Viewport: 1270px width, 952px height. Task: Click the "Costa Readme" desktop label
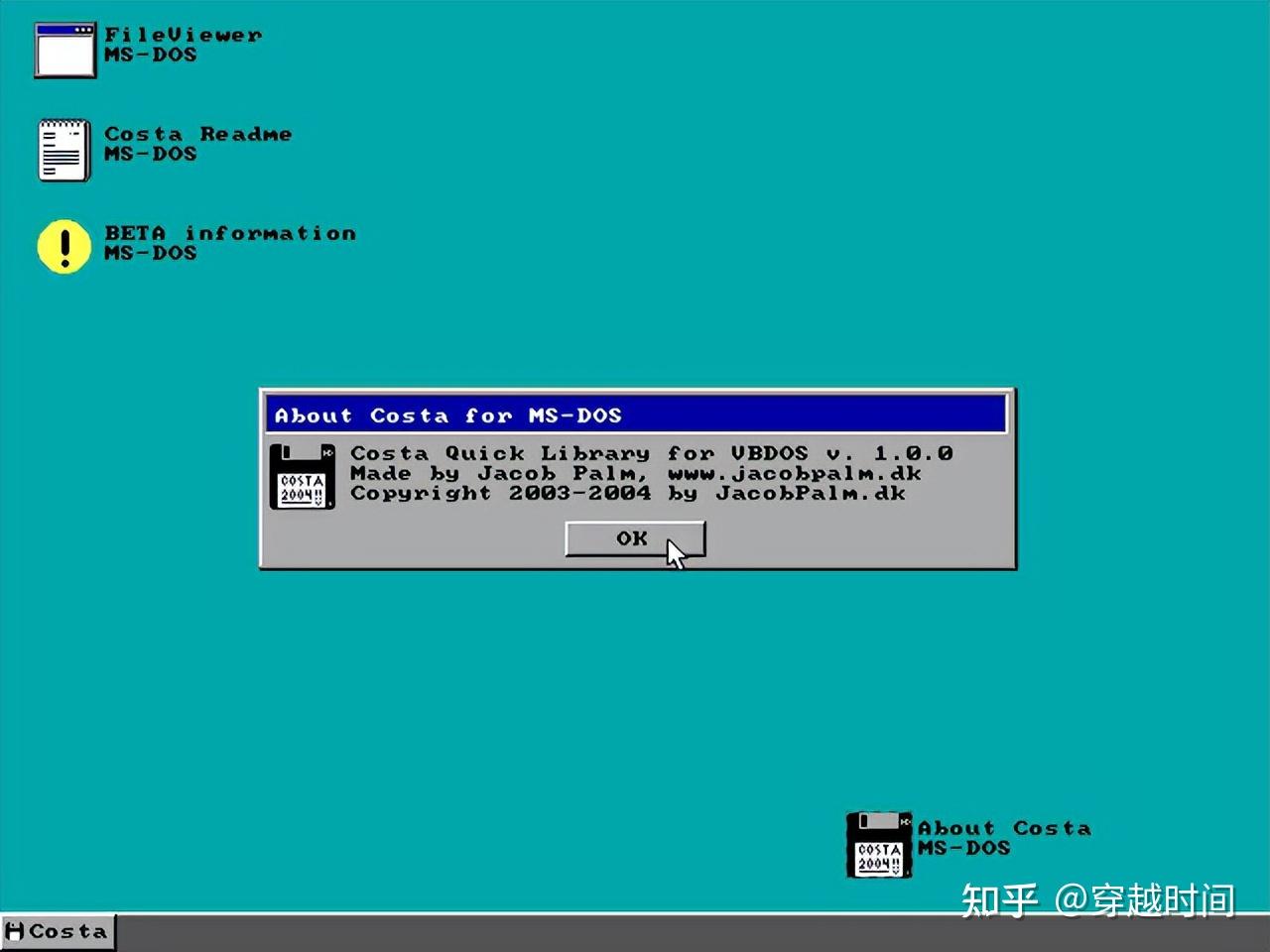click(198, 134)
